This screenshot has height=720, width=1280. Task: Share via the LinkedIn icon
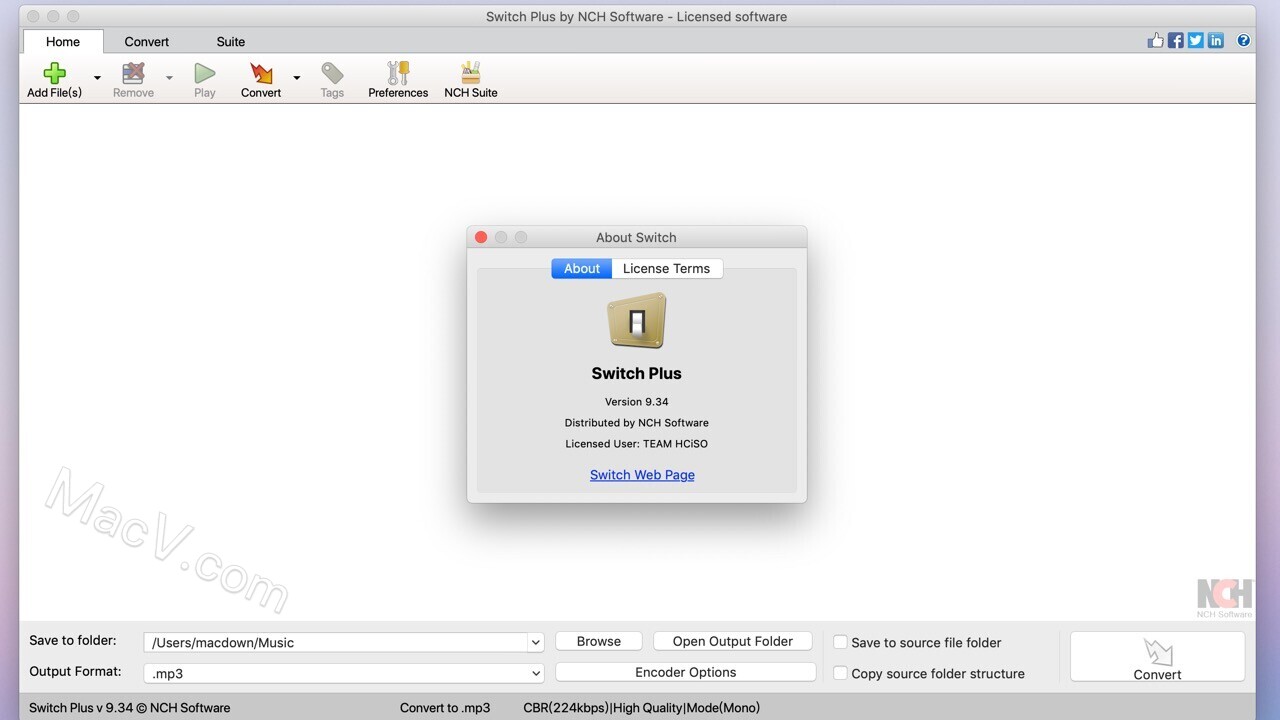point(1216,41)
